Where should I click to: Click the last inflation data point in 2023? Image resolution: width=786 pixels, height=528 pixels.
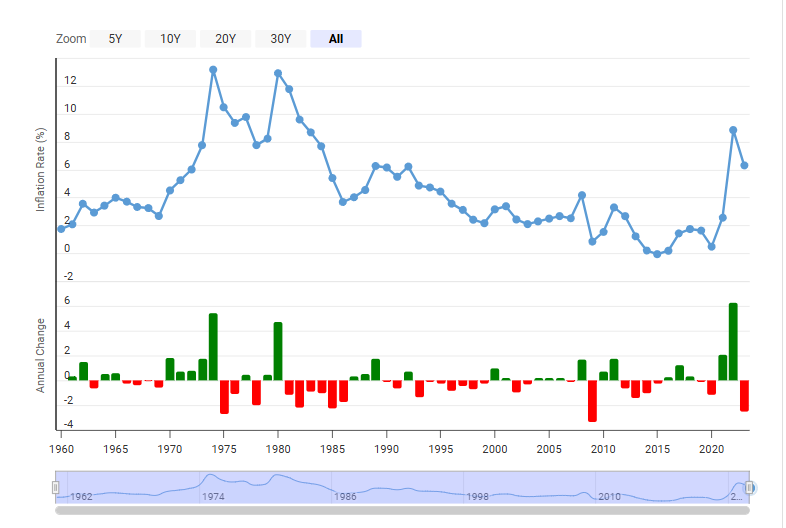(744, 165)
